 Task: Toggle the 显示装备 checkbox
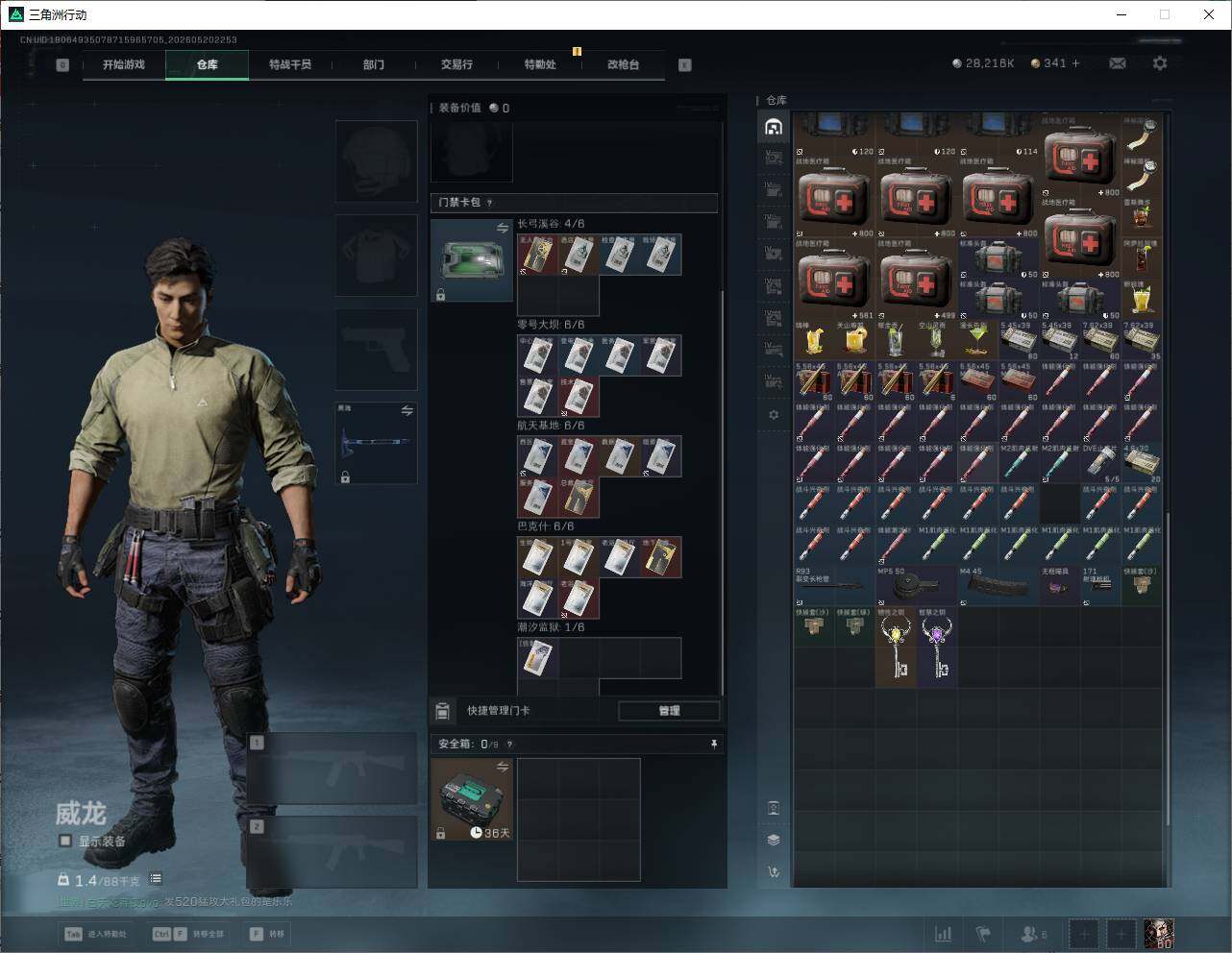point(65,841)
